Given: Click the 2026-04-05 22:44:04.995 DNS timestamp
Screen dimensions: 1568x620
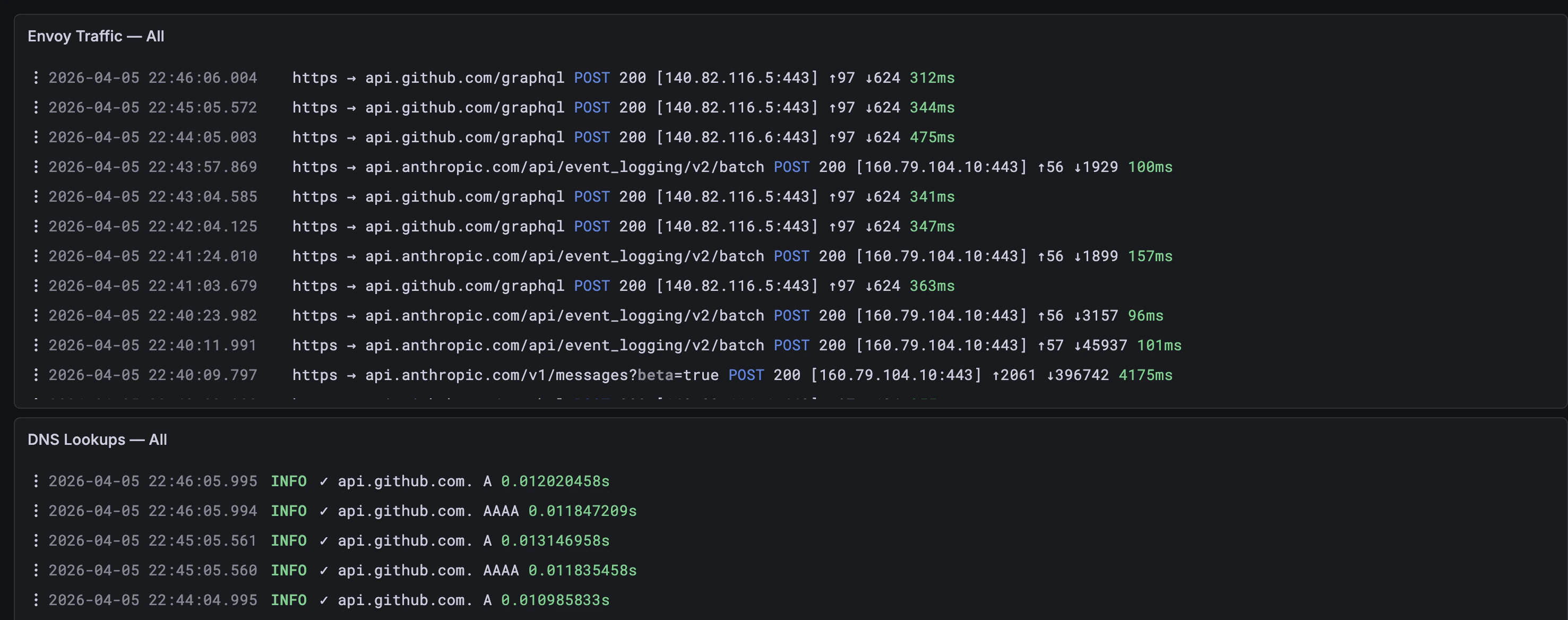Looking at the screenshot, I should point(153,600).
